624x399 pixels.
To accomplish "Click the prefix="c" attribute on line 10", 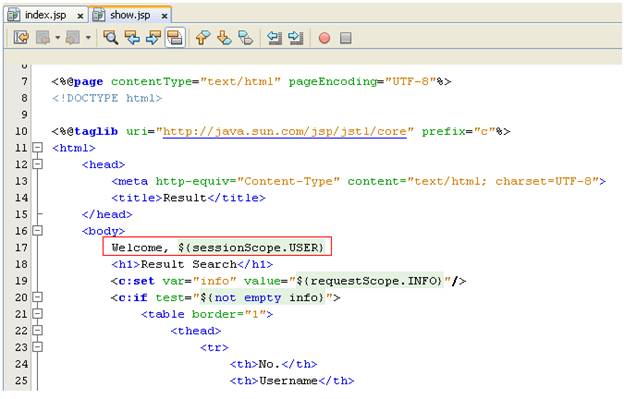I will coord(458,131).
